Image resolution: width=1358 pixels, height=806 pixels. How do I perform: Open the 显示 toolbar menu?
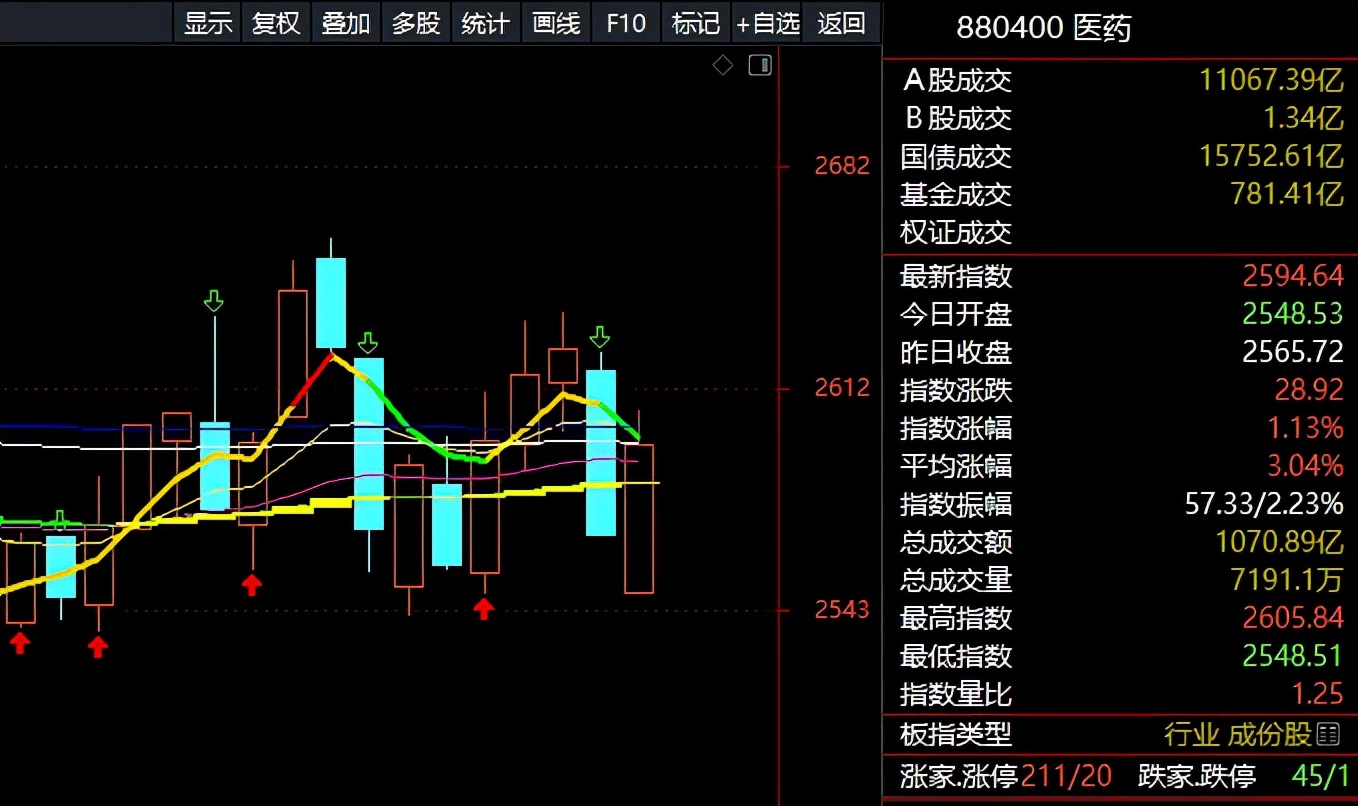click(208, 23)
